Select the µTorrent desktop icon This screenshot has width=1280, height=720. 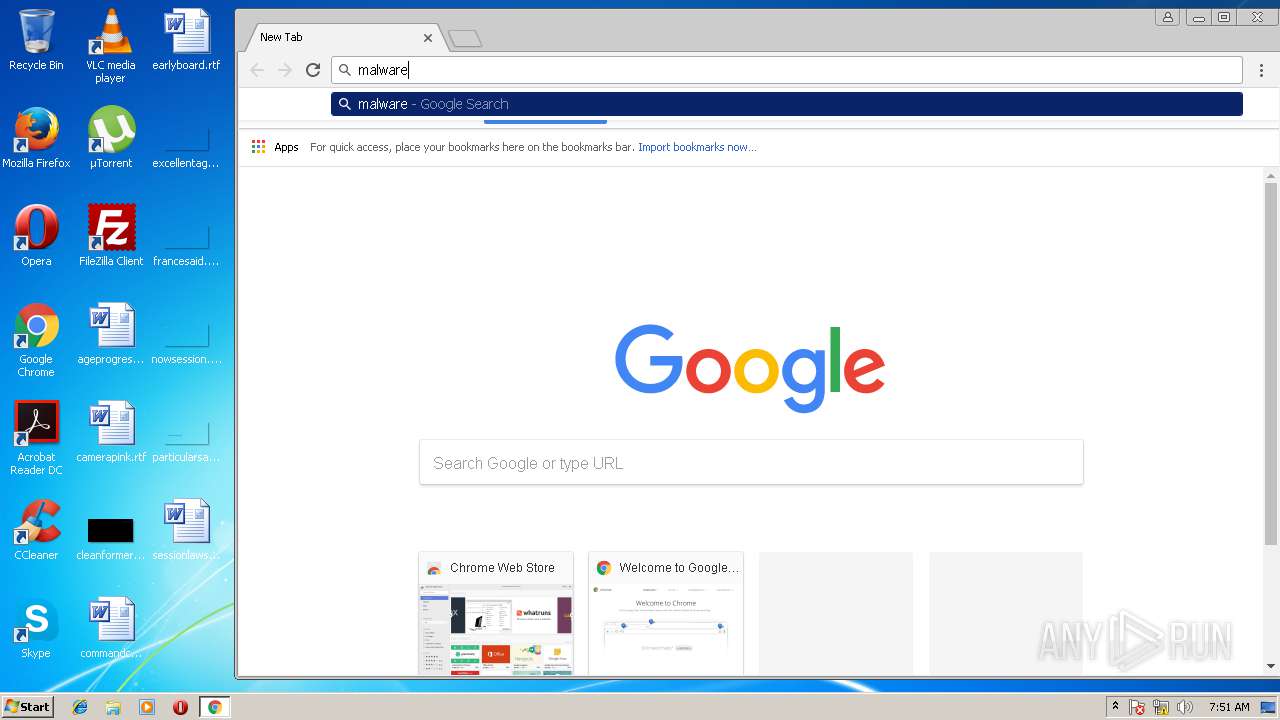click(x=111, y=138)
